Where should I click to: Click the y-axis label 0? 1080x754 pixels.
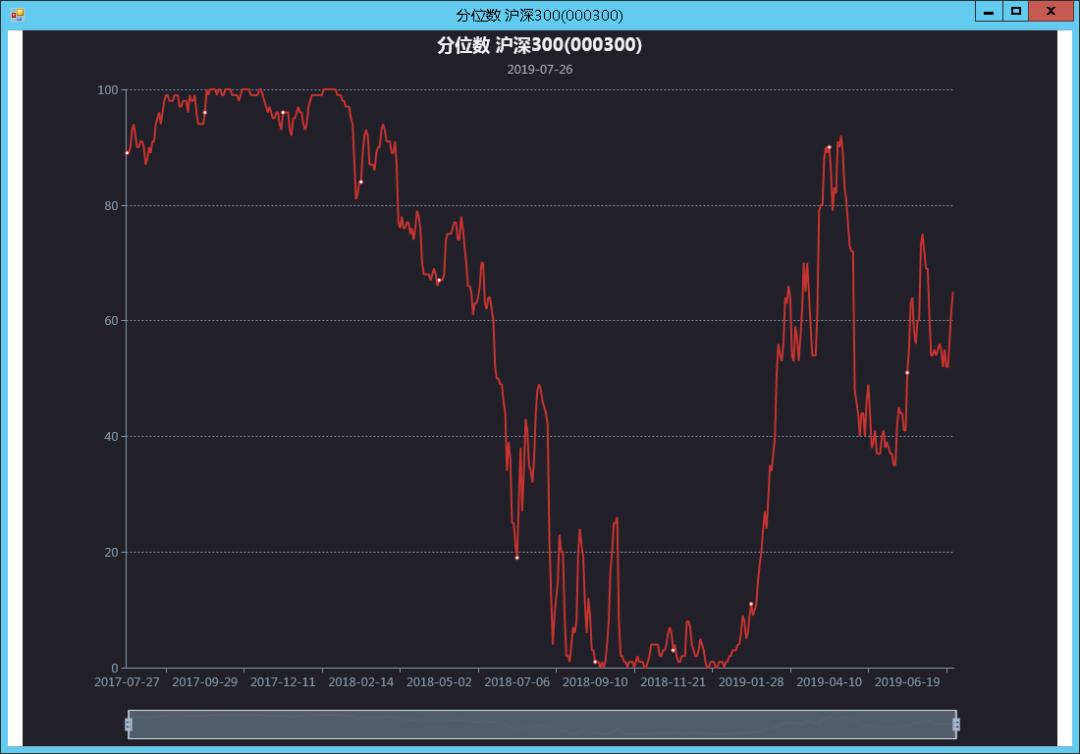(x=115, y=668)
